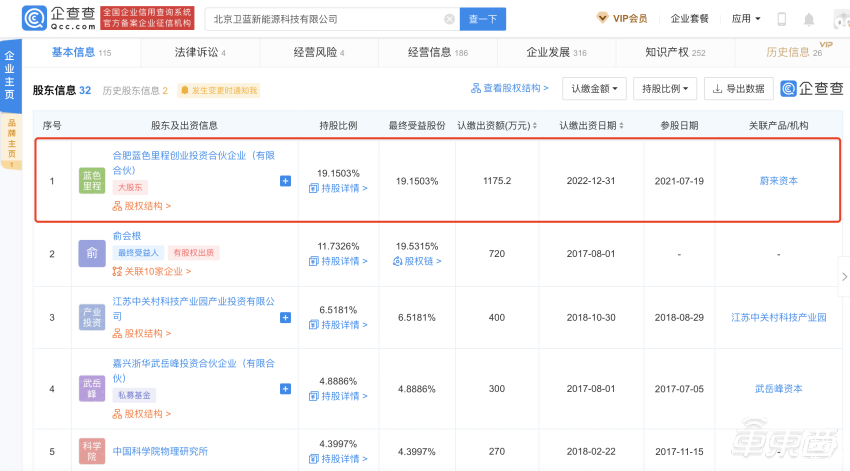Expand the 应用 dropdown in the header
This screenshot has height=471, width=850.
(746, 19)
